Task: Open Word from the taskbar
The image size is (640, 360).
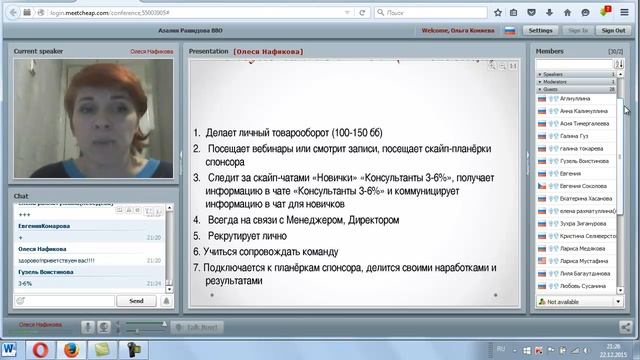Action: click(x=9, y=350)
